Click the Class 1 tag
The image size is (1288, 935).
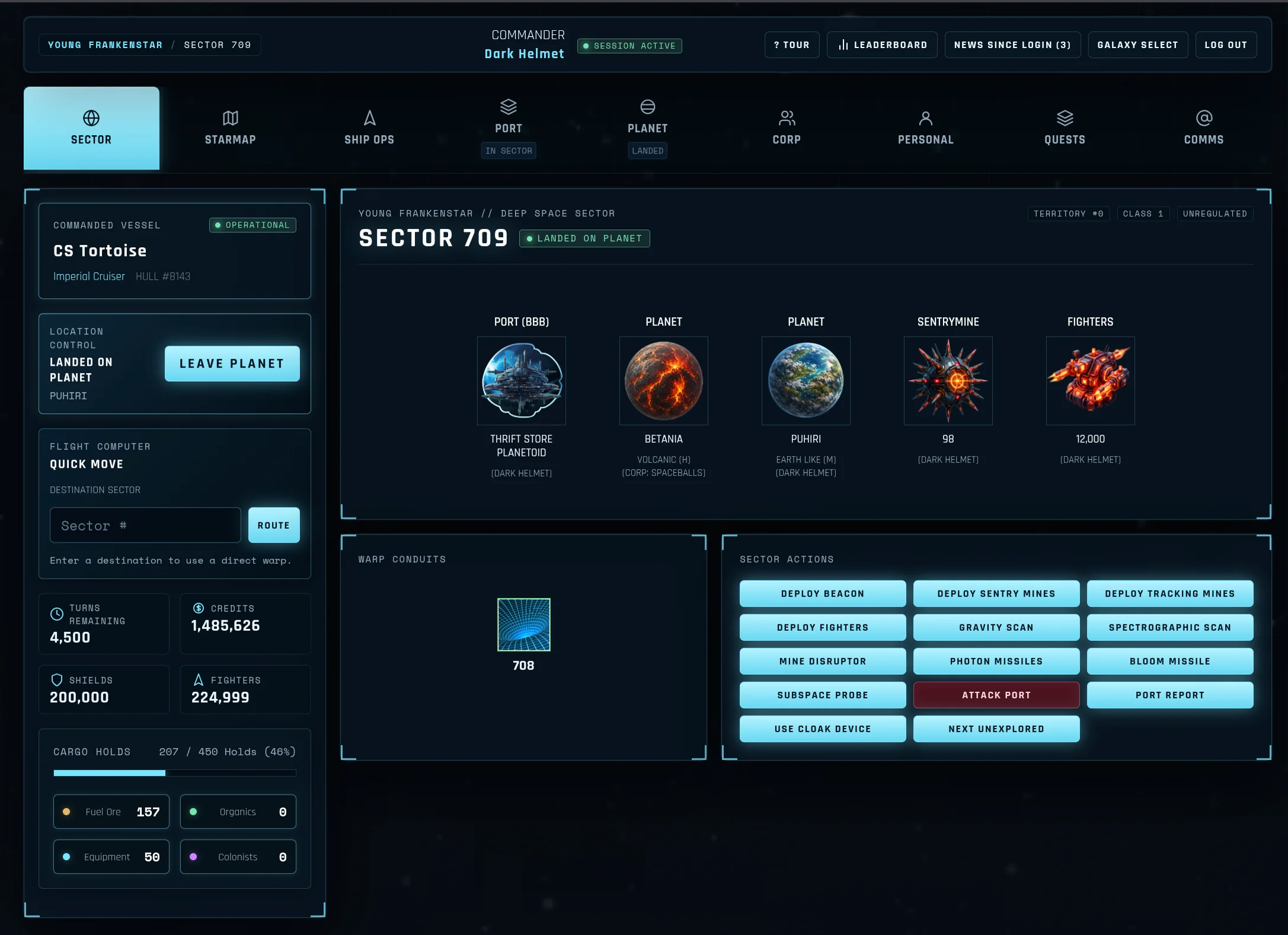coord(1143,213)
